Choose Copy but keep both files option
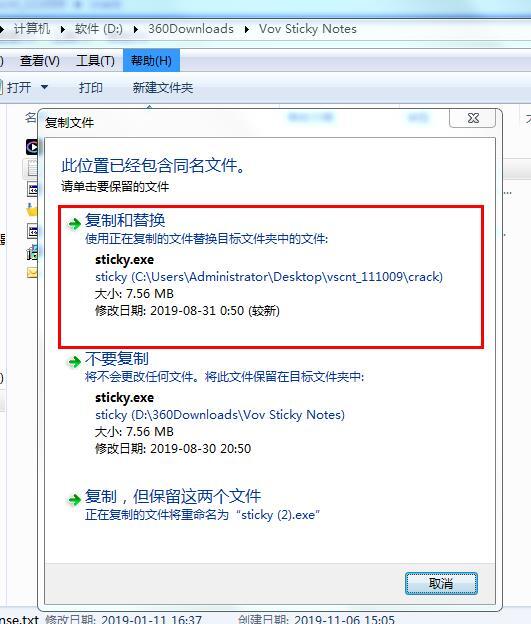This screenshot has width=531, height=624. point(271,505)
